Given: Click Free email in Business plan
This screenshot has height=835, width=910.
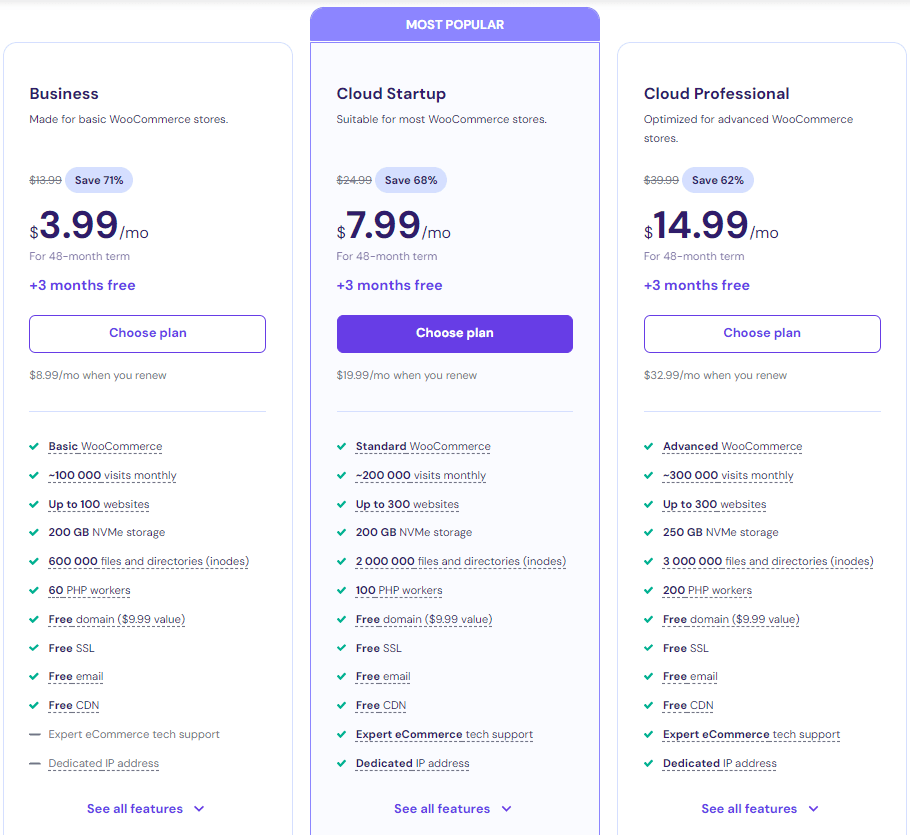Looking at the screenshot, I should (x=76, y=676).
